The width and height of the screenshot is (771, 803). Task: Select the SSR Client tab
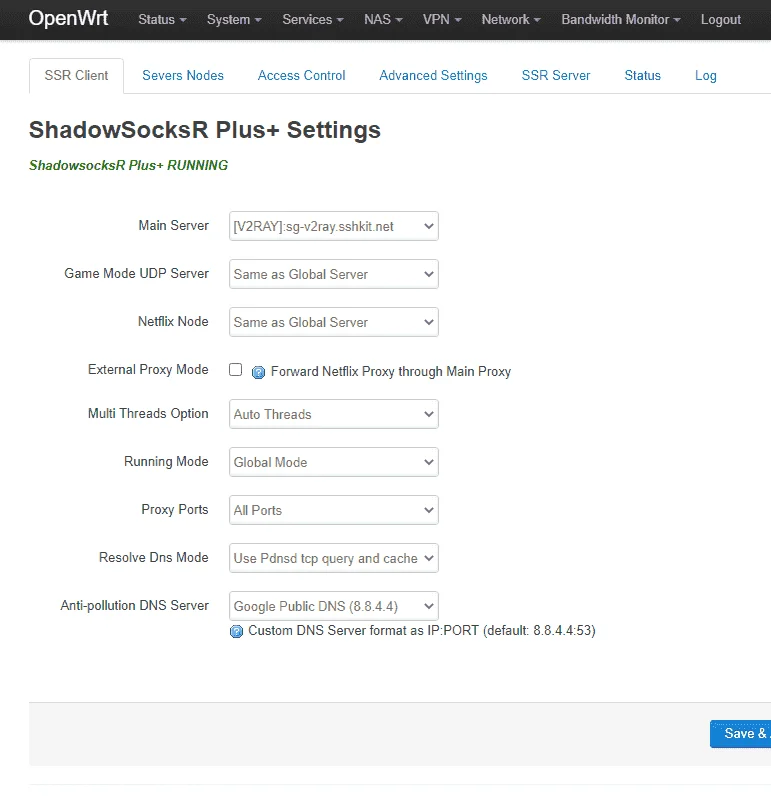[x=76, y=76]
